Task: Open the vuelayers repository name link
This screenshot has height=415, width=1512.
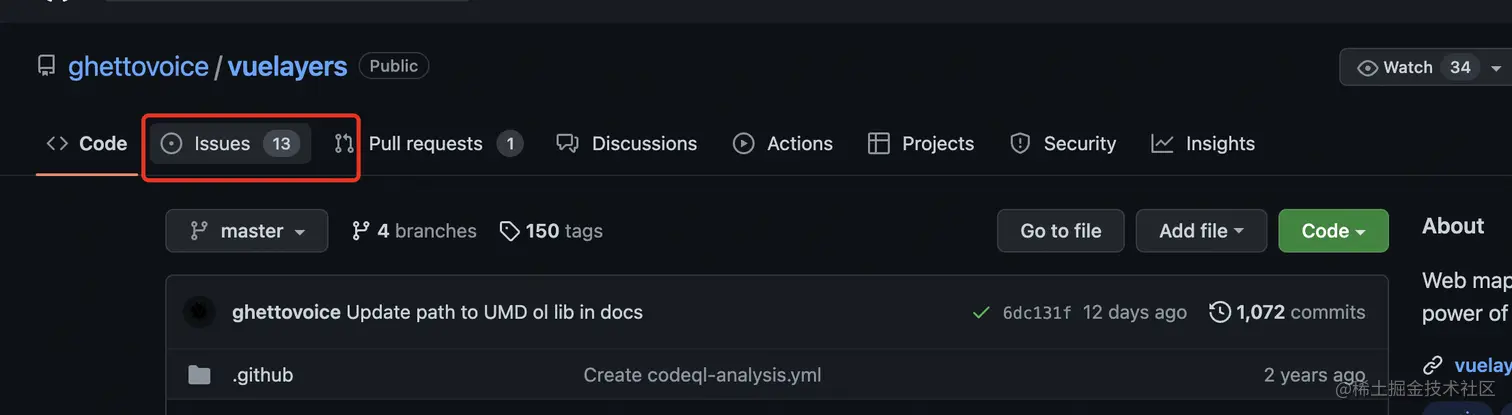Action: coord(287,67)
